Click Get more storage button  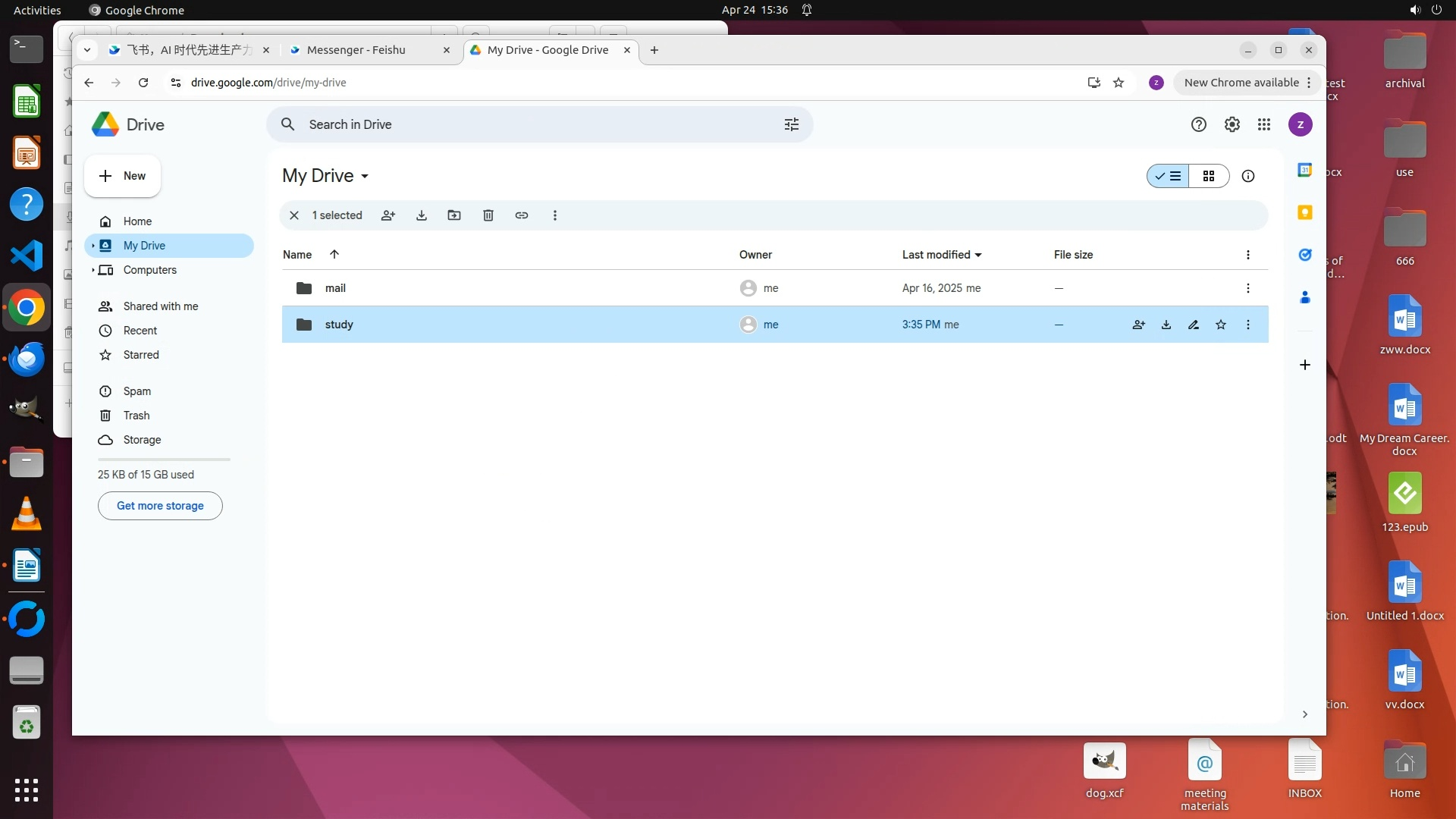click(160, 506)
